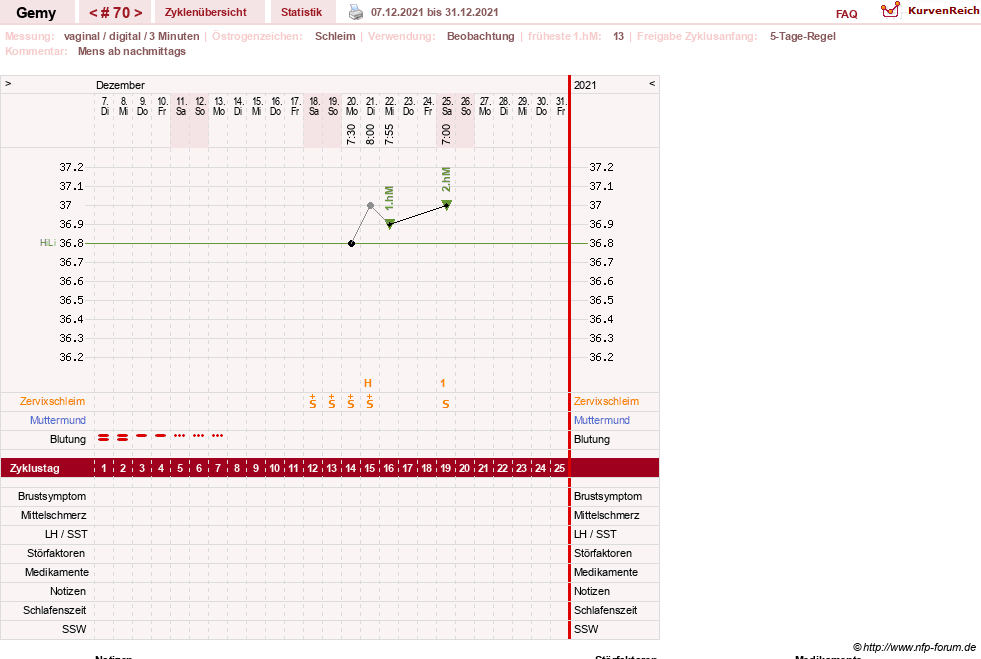Click the black temperature point at 36.8
Image resolution: width=981 pixels, height=659 pixels.
352,243
